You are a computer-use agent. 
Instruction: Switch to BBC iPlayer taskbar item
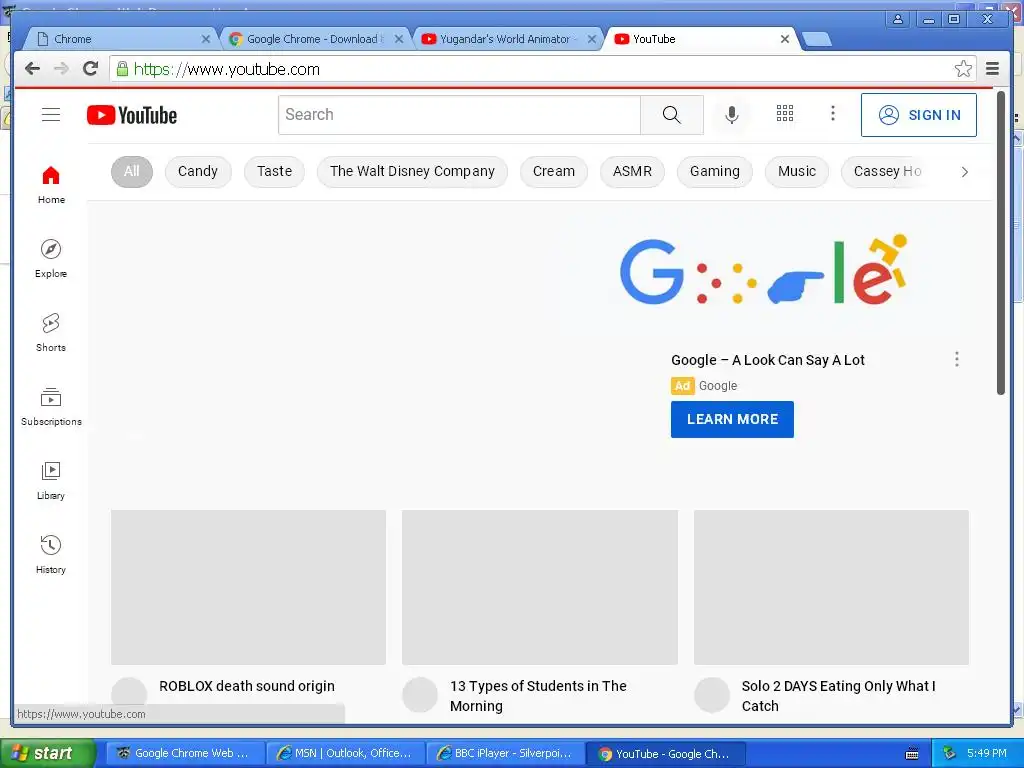pos(506,753)
